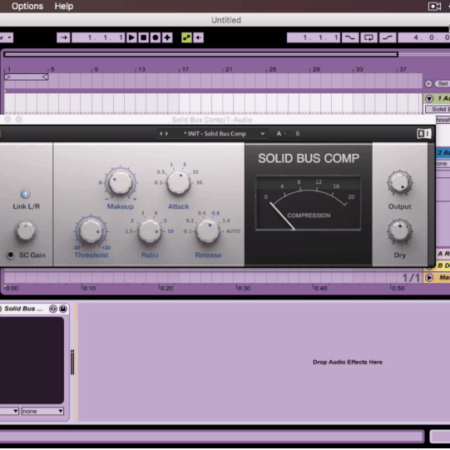
Task: Toggle the Loop switch
Action: (368, 38)
